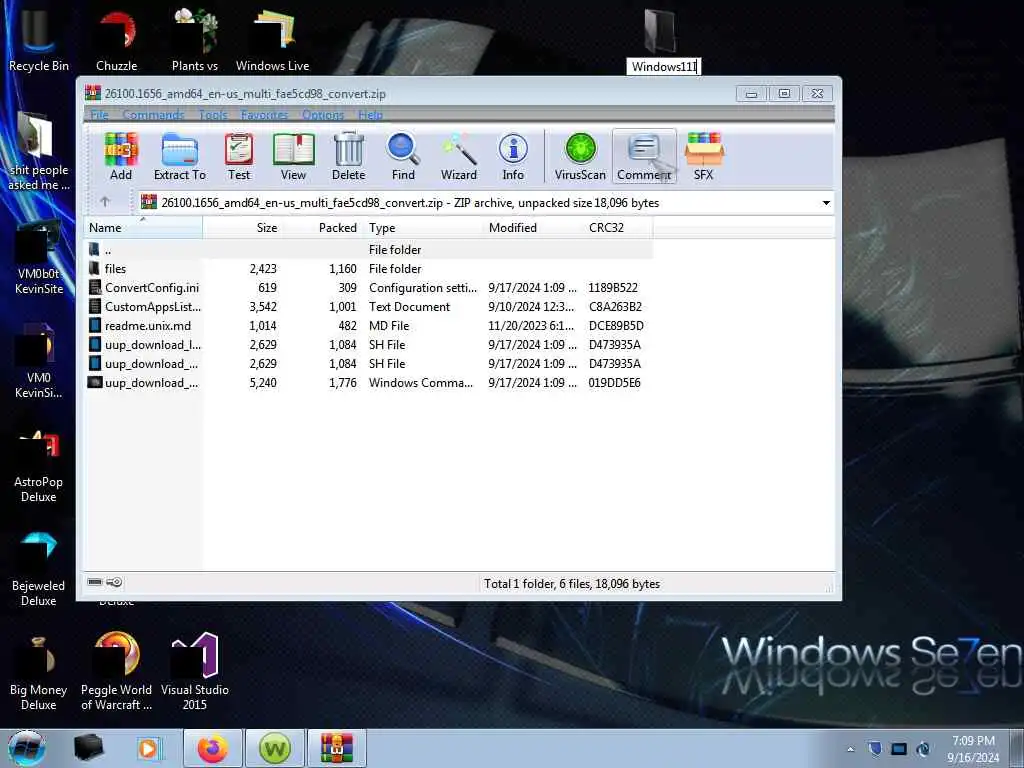Click the key password icon in status bar

114,581
